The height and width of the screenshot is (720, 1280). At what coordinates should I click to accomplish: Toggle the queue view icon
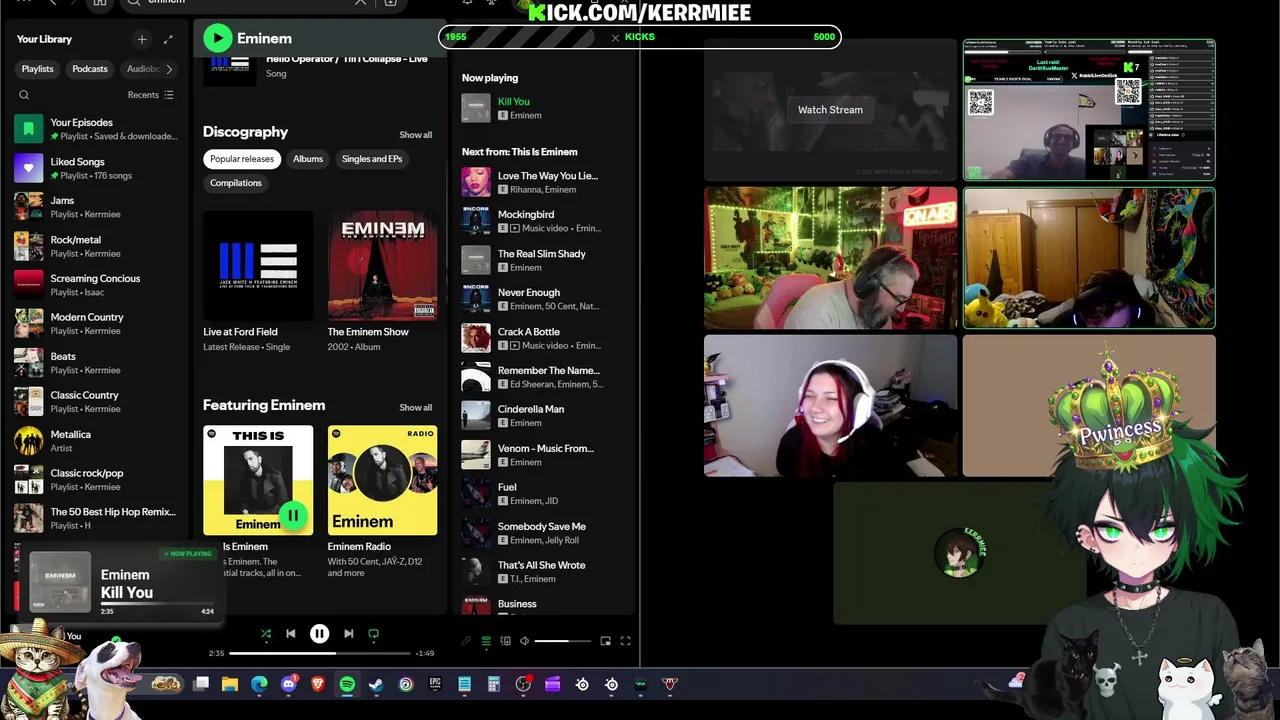click(x=486, y=641)
